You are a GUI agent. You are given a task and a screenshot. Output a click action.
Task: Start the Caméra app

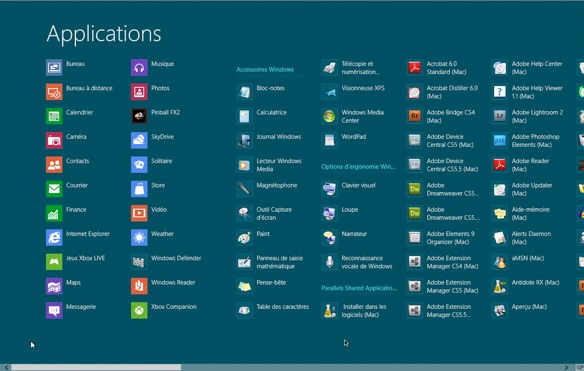(54, 140)
